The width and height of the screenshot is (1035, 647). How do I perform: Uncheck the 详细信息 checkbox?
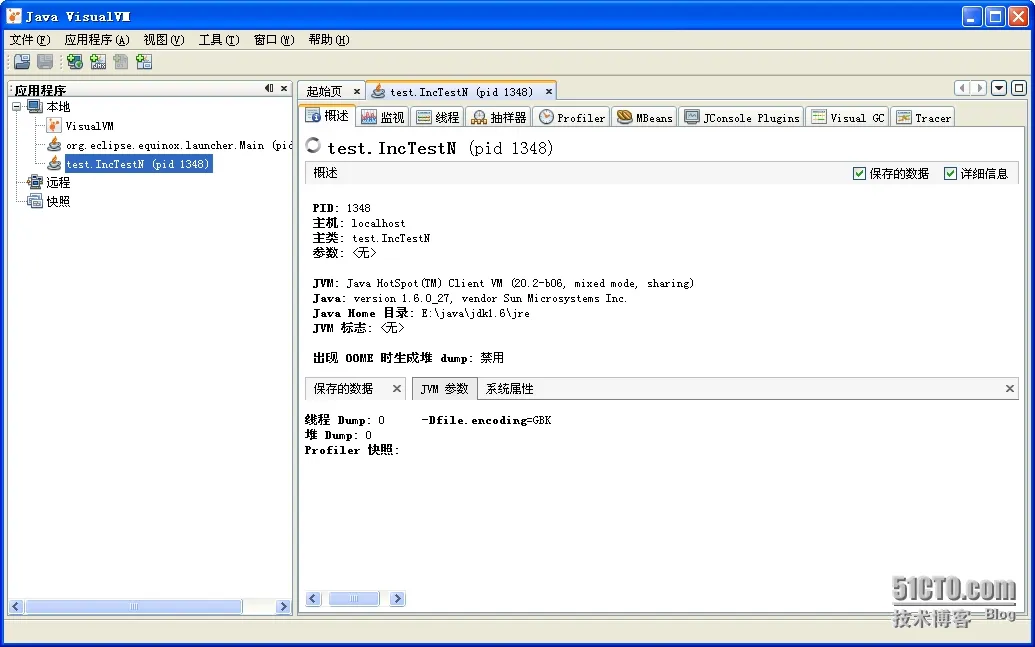click(x=951, y=174)
